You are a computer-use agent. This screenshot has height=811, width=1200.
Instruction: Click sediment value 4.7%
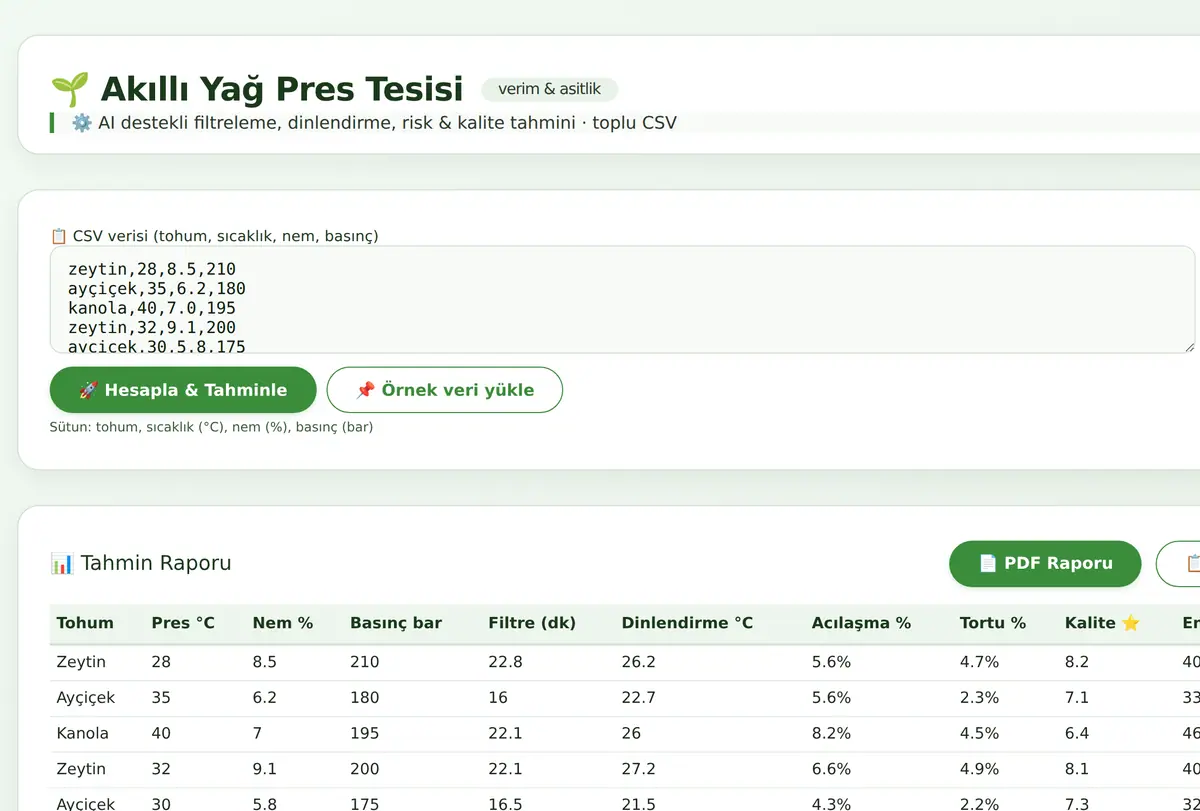point(979,661)
